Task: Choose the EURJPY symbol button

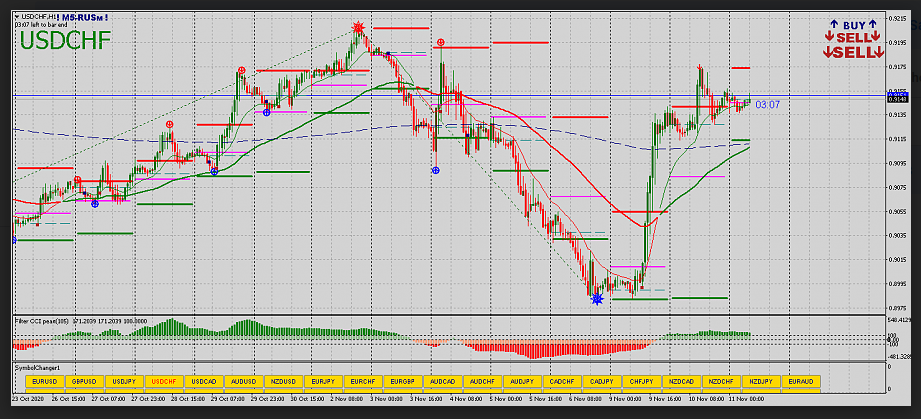Action: (323, 381)
